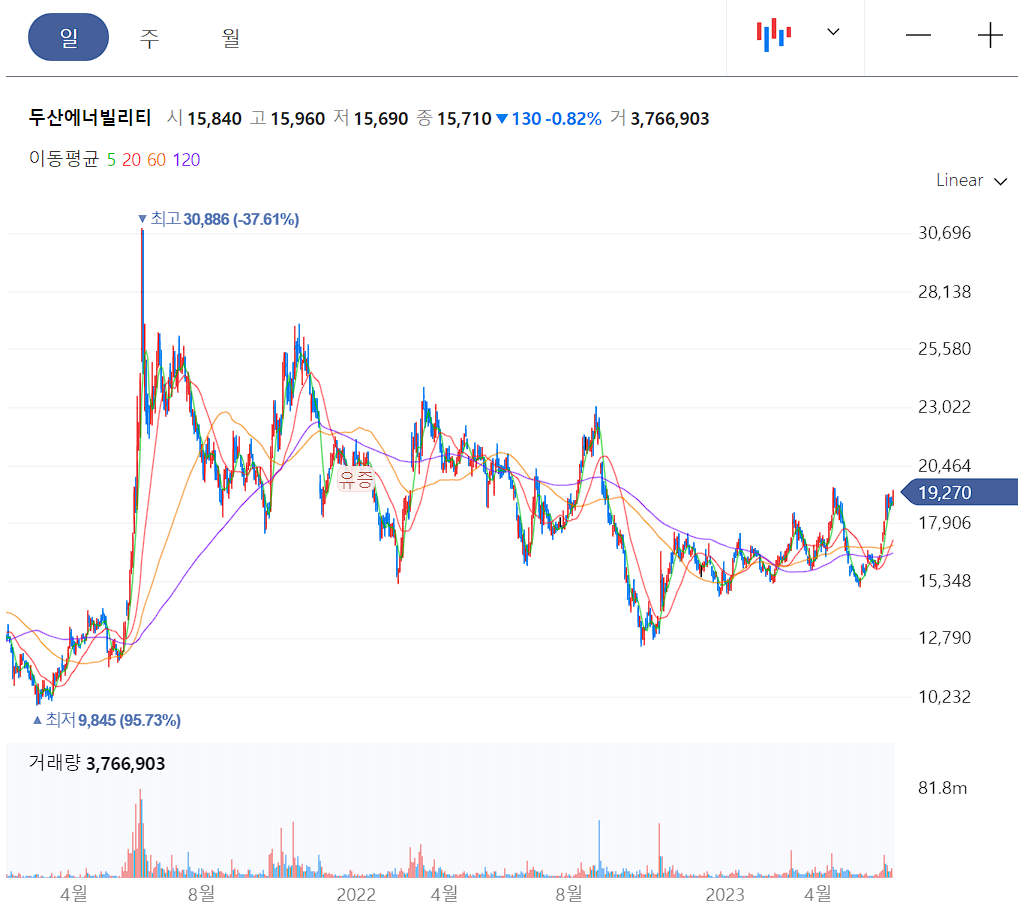The image size is (1018, 919).
Task: Click the candlestick chart type icon
Action: click(773, 35)
